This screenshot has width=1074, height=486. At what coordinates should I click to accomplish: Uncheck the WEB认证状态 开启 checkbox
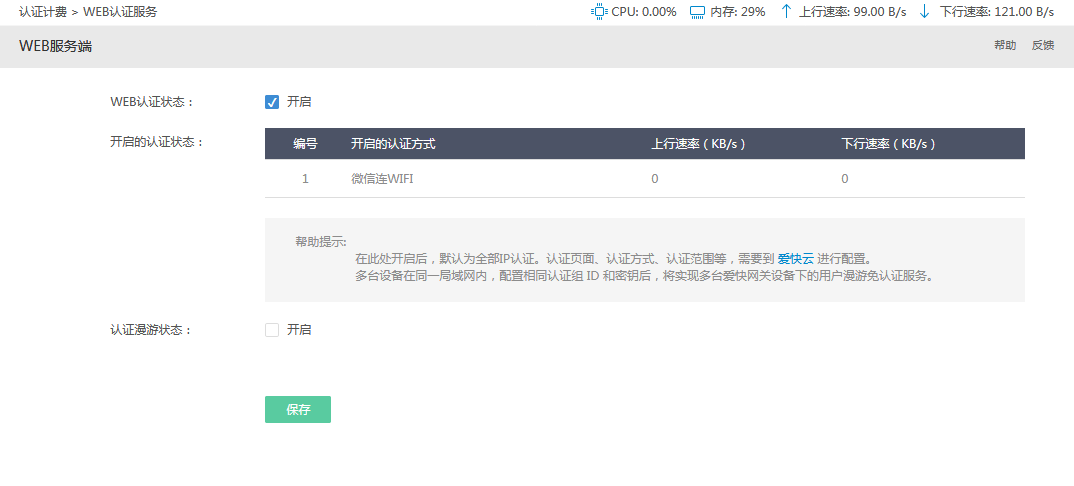272,102
